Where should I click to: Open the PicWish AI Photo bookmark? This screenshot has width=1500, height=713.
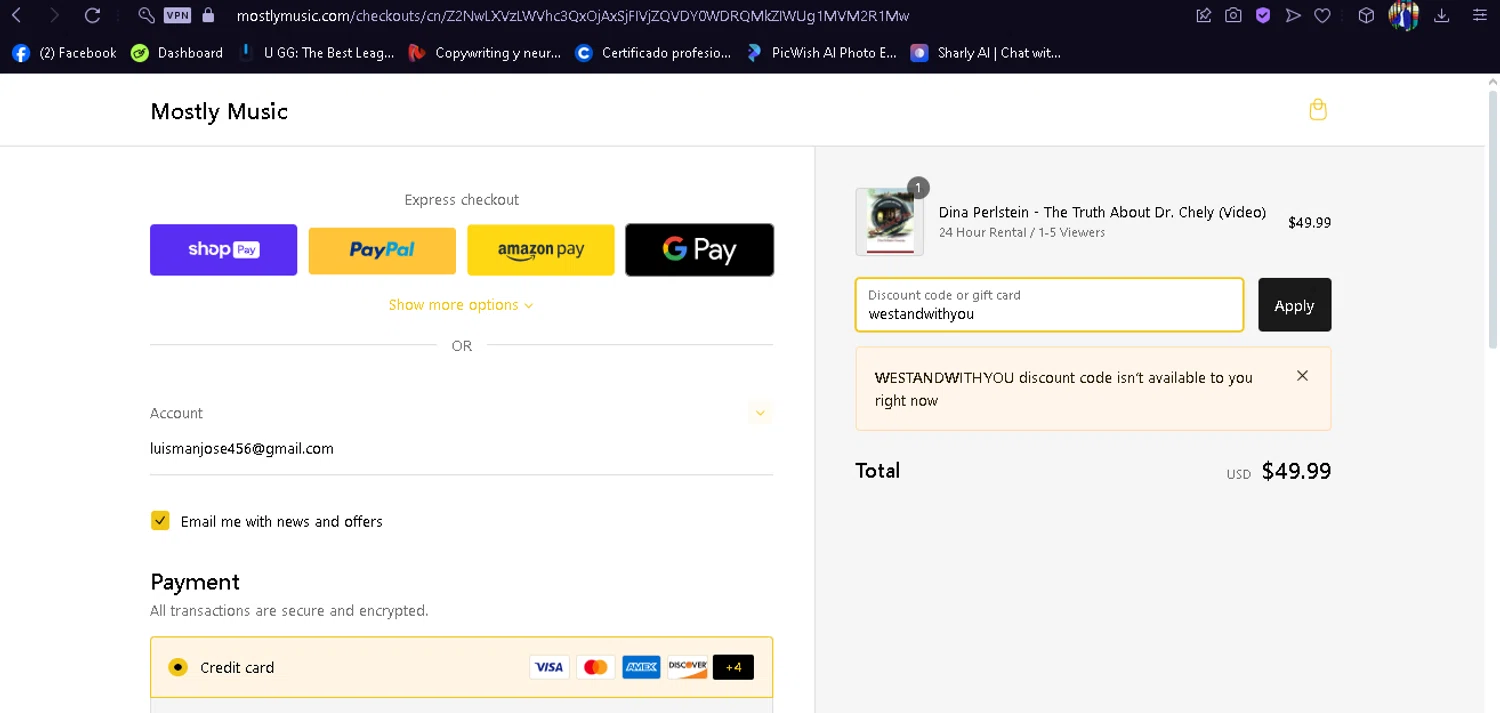821,53
